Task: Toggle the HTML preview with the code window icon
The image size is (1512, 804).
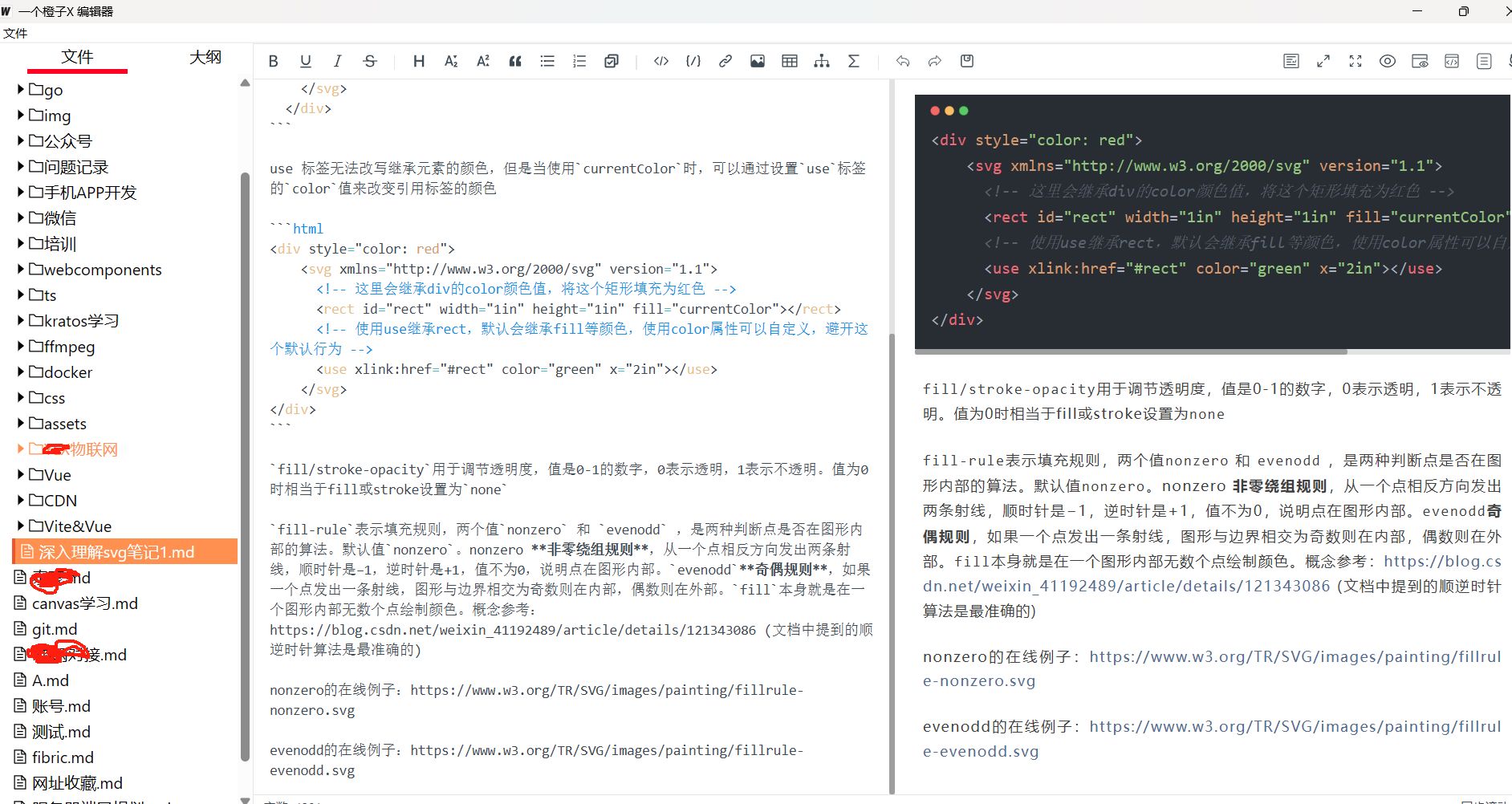Action: (1452, 61)
